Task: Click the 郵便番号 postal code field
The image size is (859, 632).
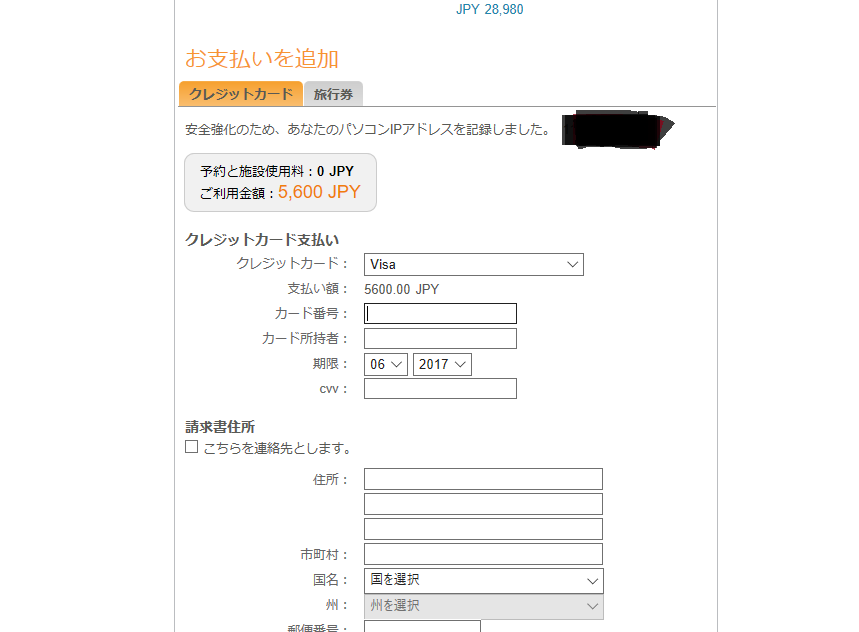Action: [x=422, y=627]
